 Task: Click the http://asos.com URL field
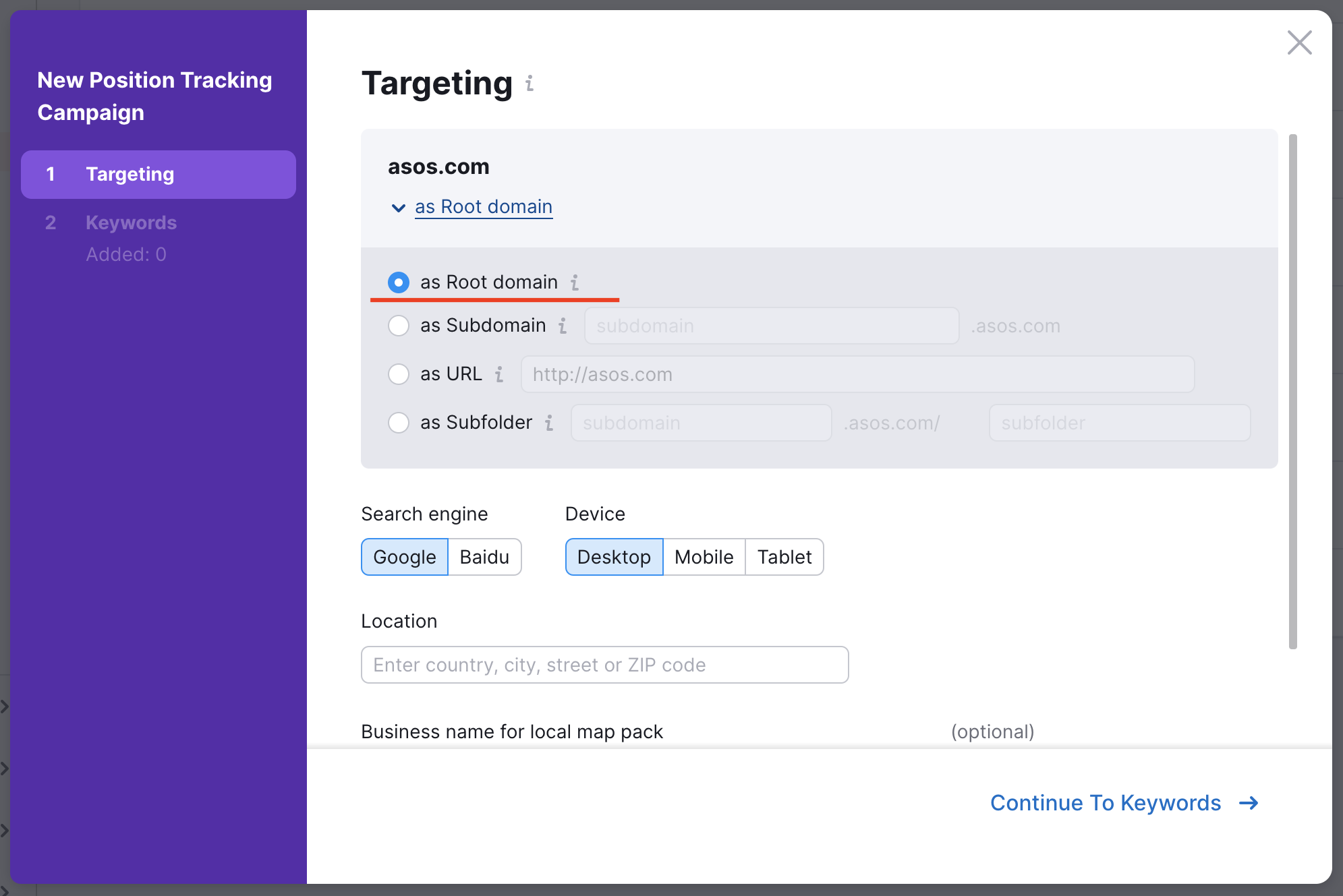point(857,374)
